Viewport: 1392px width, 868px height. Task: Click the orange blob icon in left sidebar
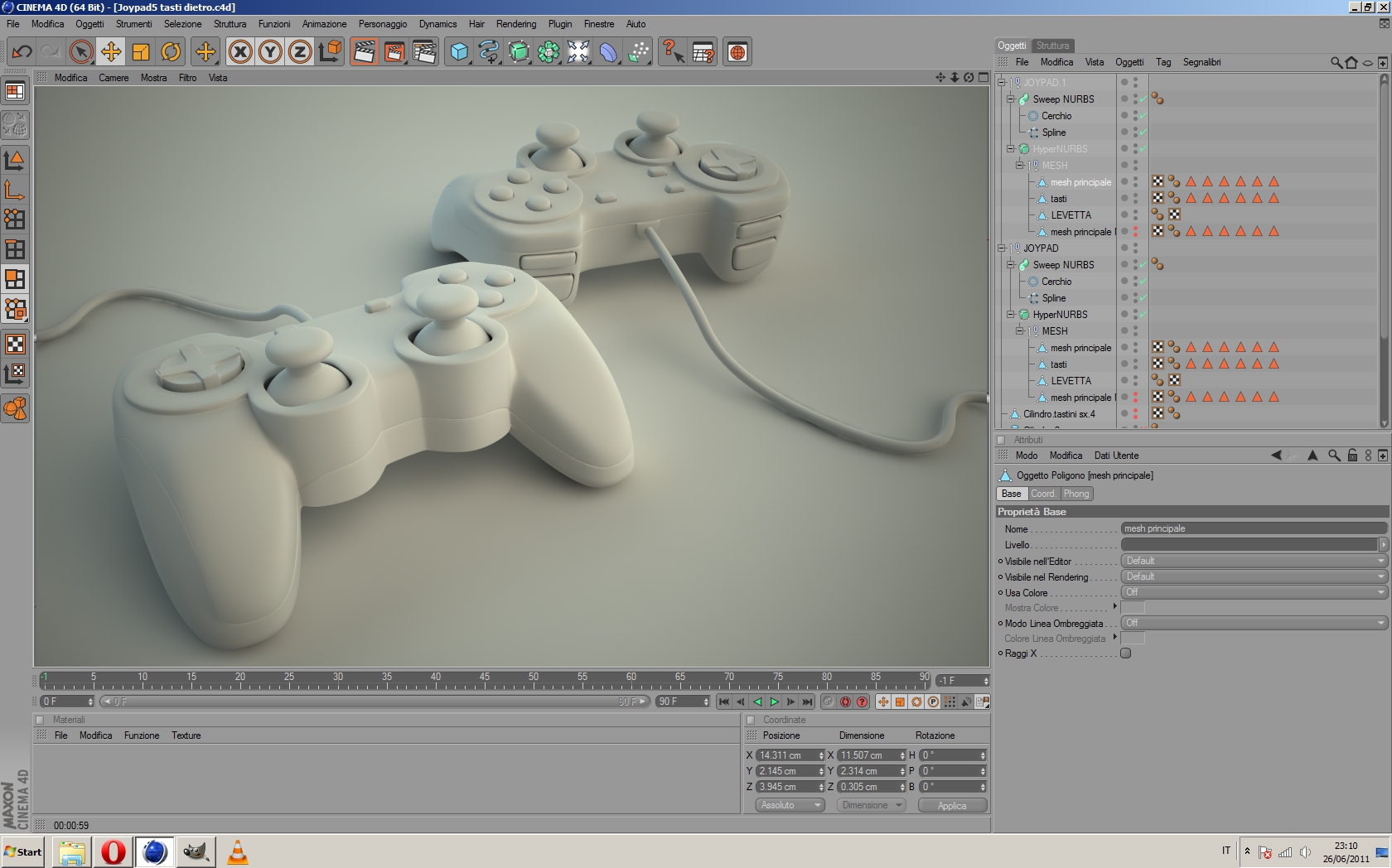click(15, 408)
